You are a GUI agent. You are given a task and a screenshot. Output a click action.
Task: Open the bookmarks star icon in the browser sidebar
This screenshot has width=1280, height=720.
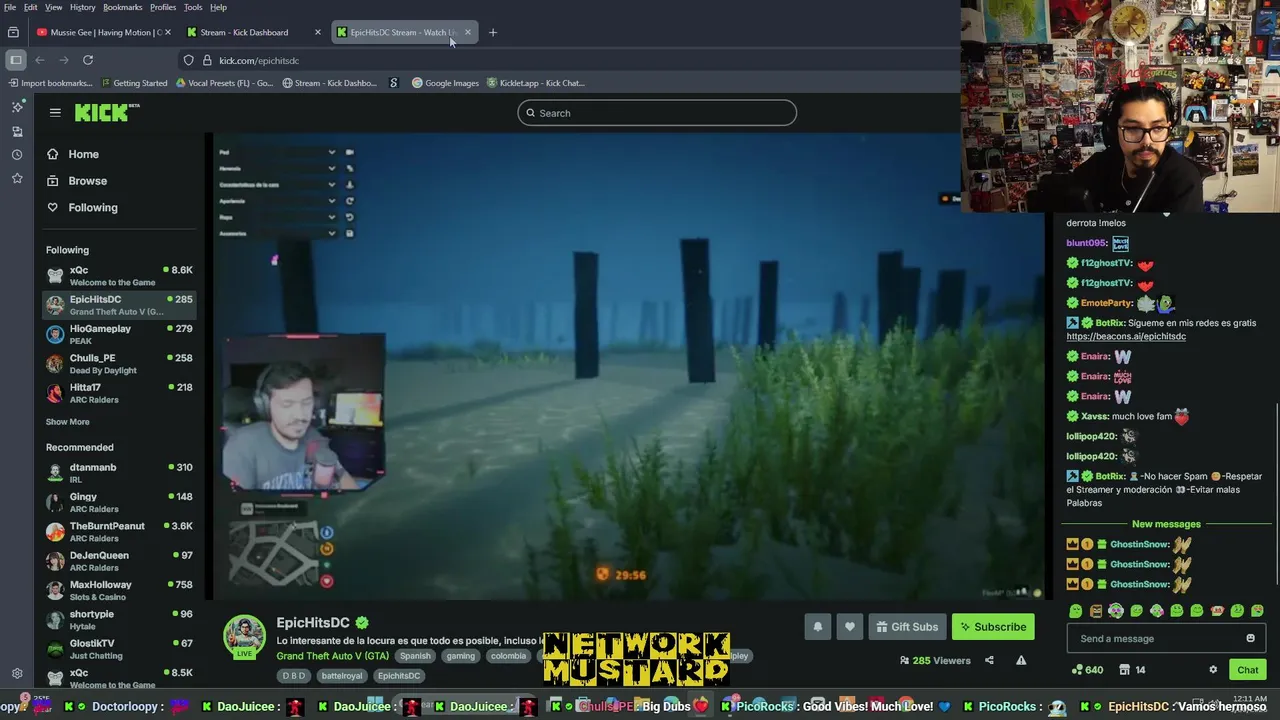(x=17, y=178)
